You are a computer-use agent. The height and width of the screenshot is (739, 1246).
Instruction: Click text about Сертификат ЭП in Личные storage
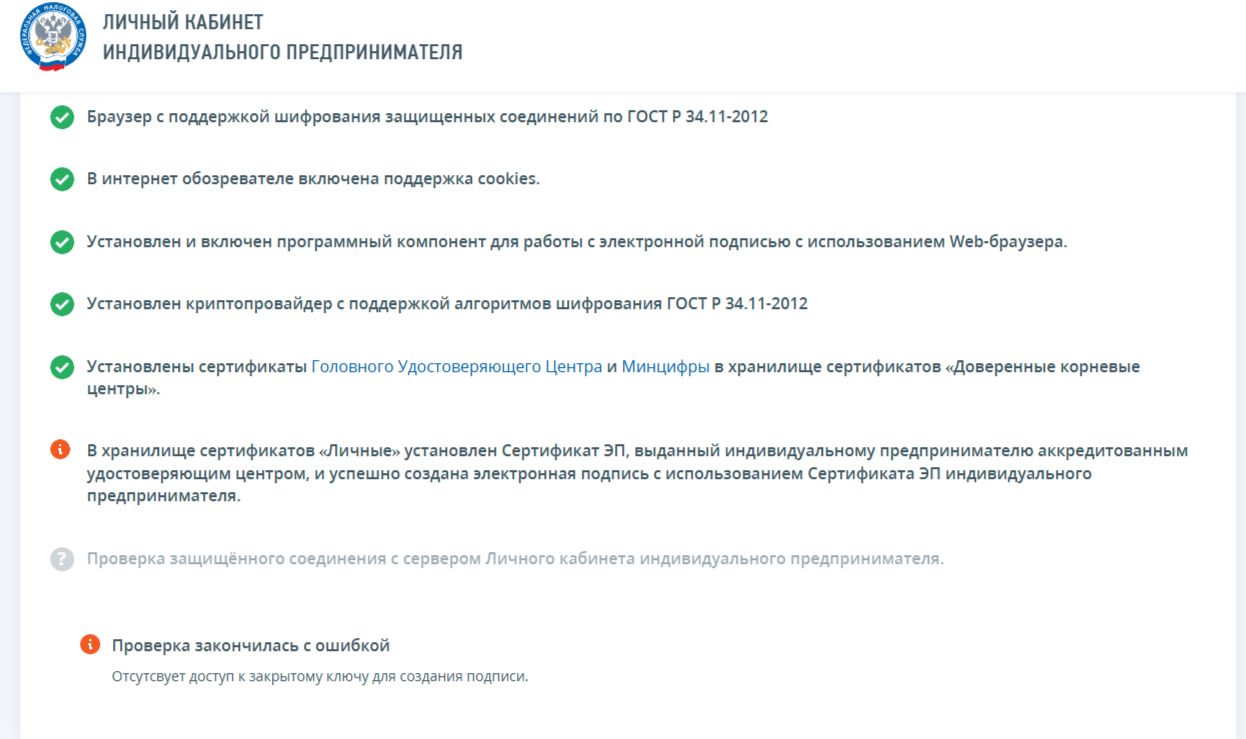[x=638, y=473]
